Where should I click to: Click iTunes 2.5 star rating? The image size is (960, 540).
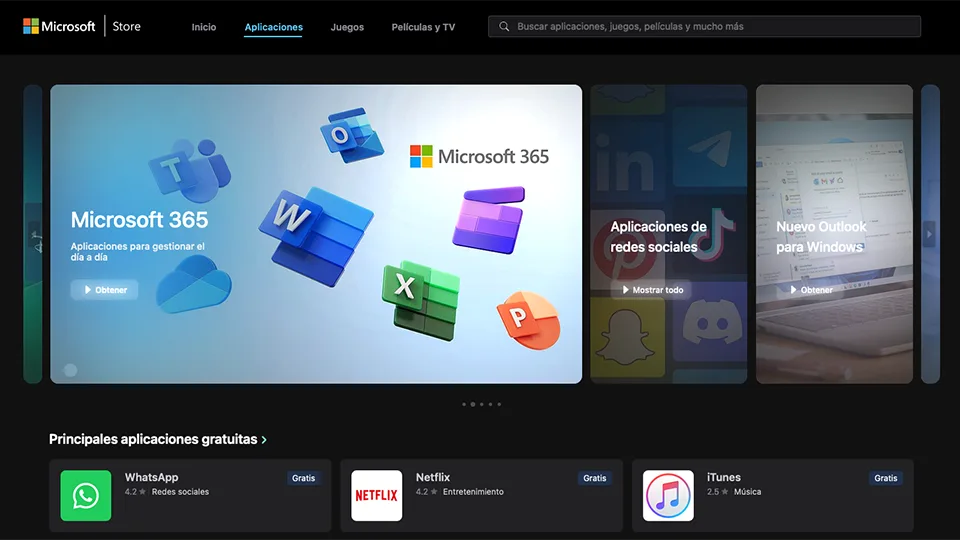pyautogui.click(x=718, y=492)
